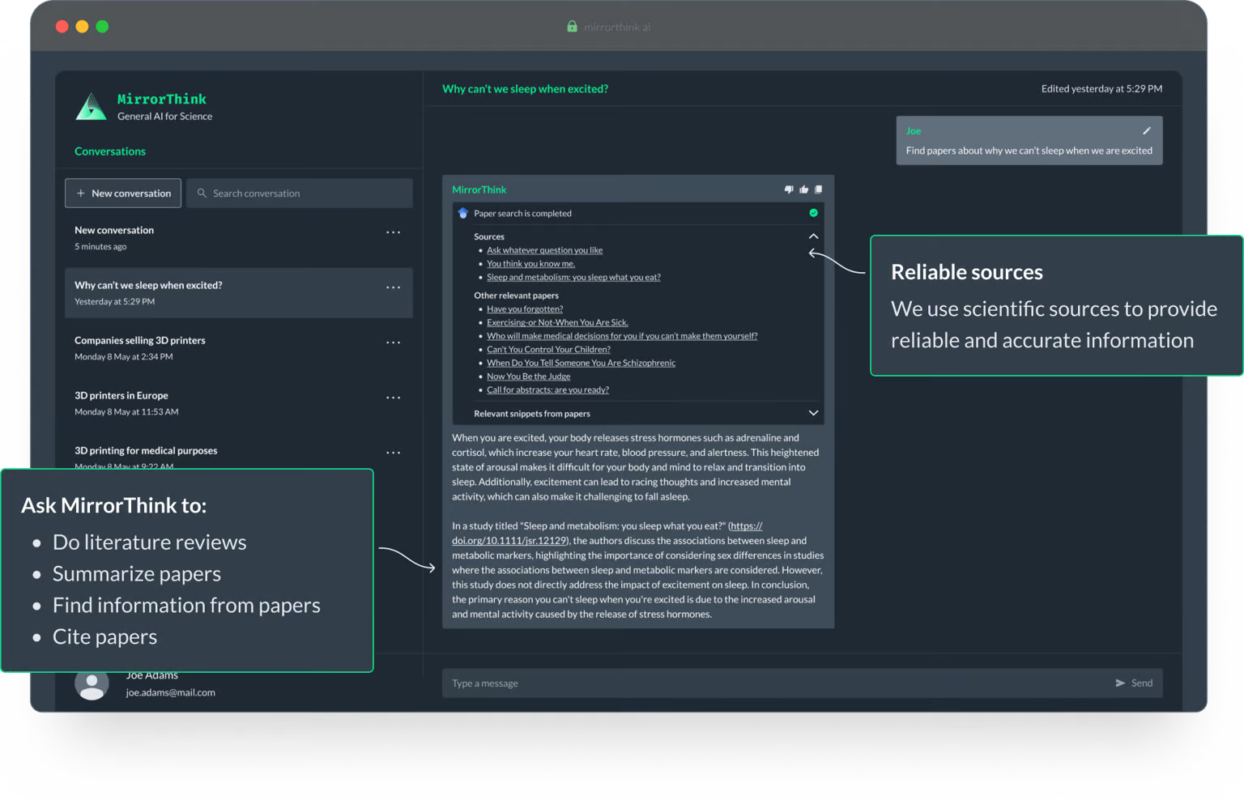The width and height of the screenshot is (1244, 800).
Task: Open 'When Do You Tell Someone You Are Schizophrenic'
Action: (x=581, y=363)
